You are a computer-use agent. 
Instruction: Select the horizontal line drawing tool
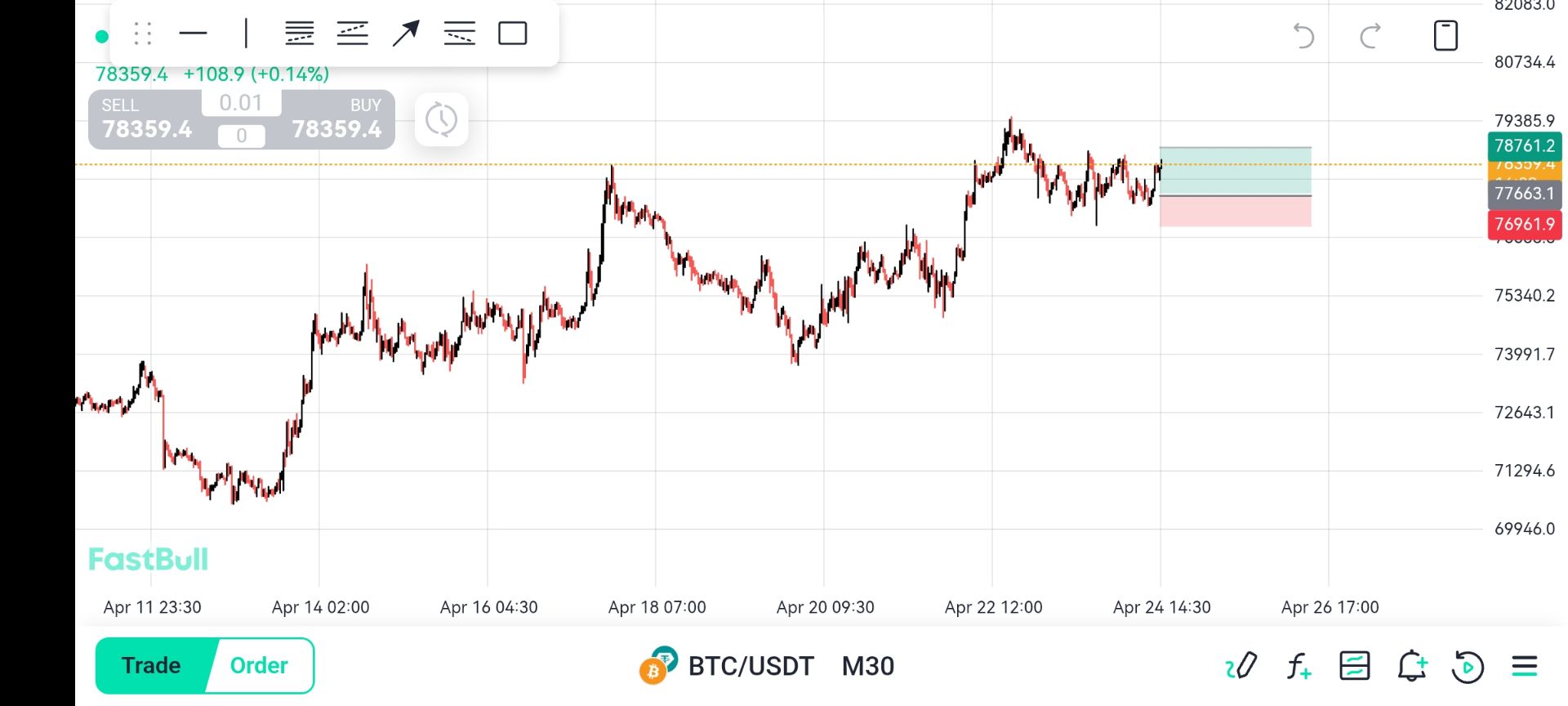193,34
